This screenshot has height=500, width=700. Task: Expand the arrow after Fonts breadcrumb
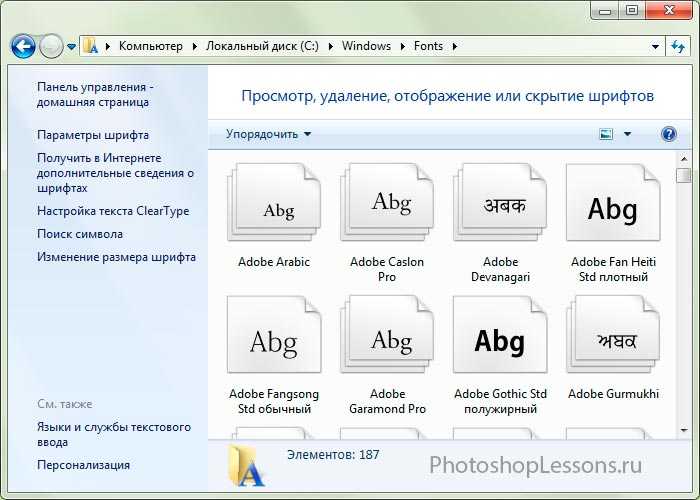click(x=455, y=46)
